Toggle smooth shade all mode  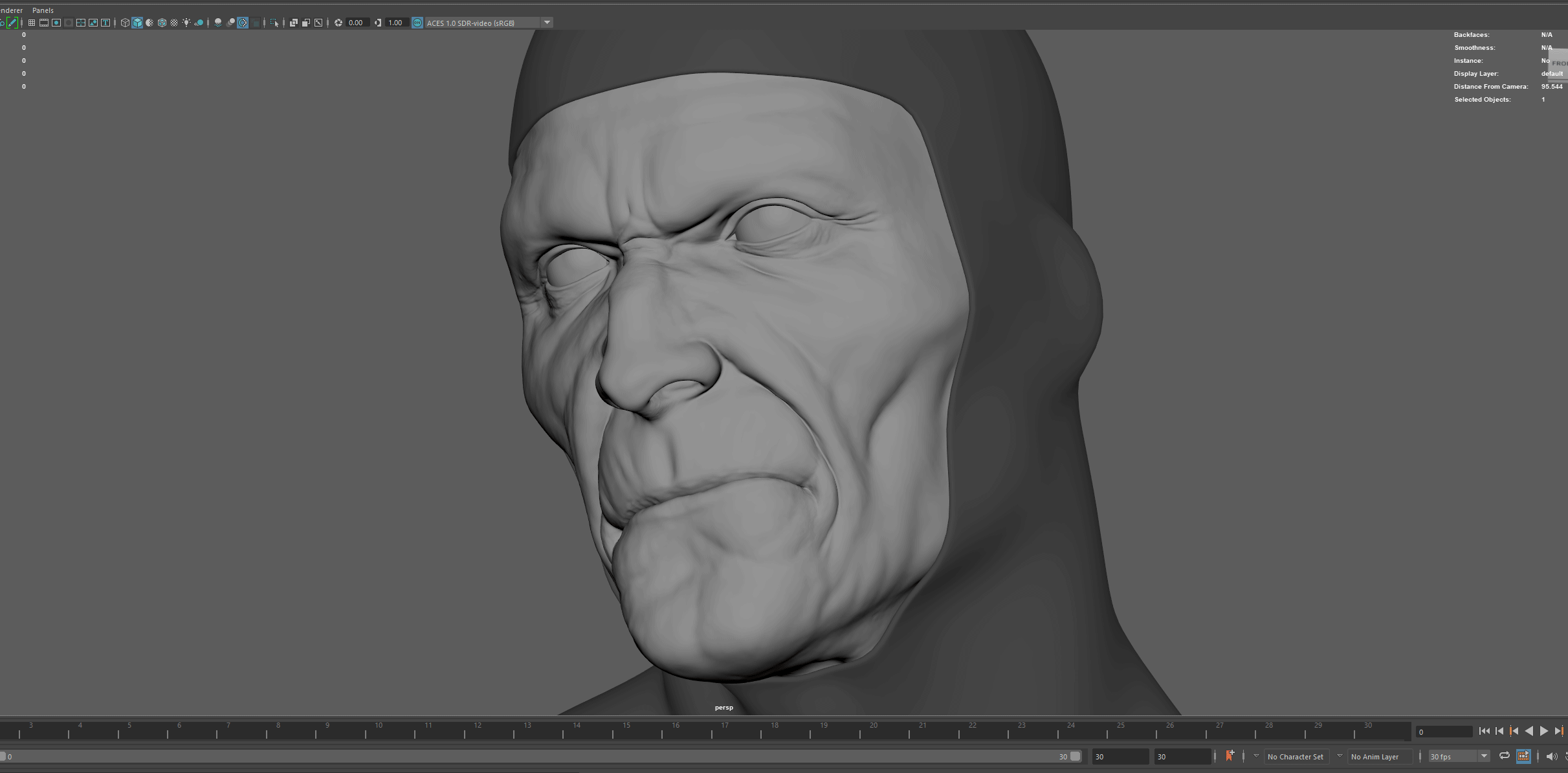pyautogui.click(x=137, y=23)
